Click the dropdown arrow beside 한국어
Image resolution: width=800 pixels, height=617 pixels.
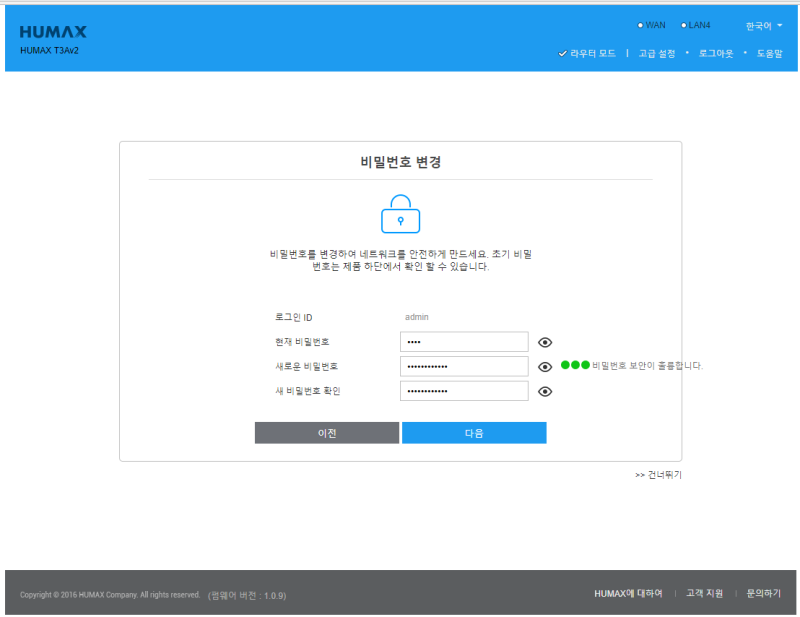pos(778,25)
